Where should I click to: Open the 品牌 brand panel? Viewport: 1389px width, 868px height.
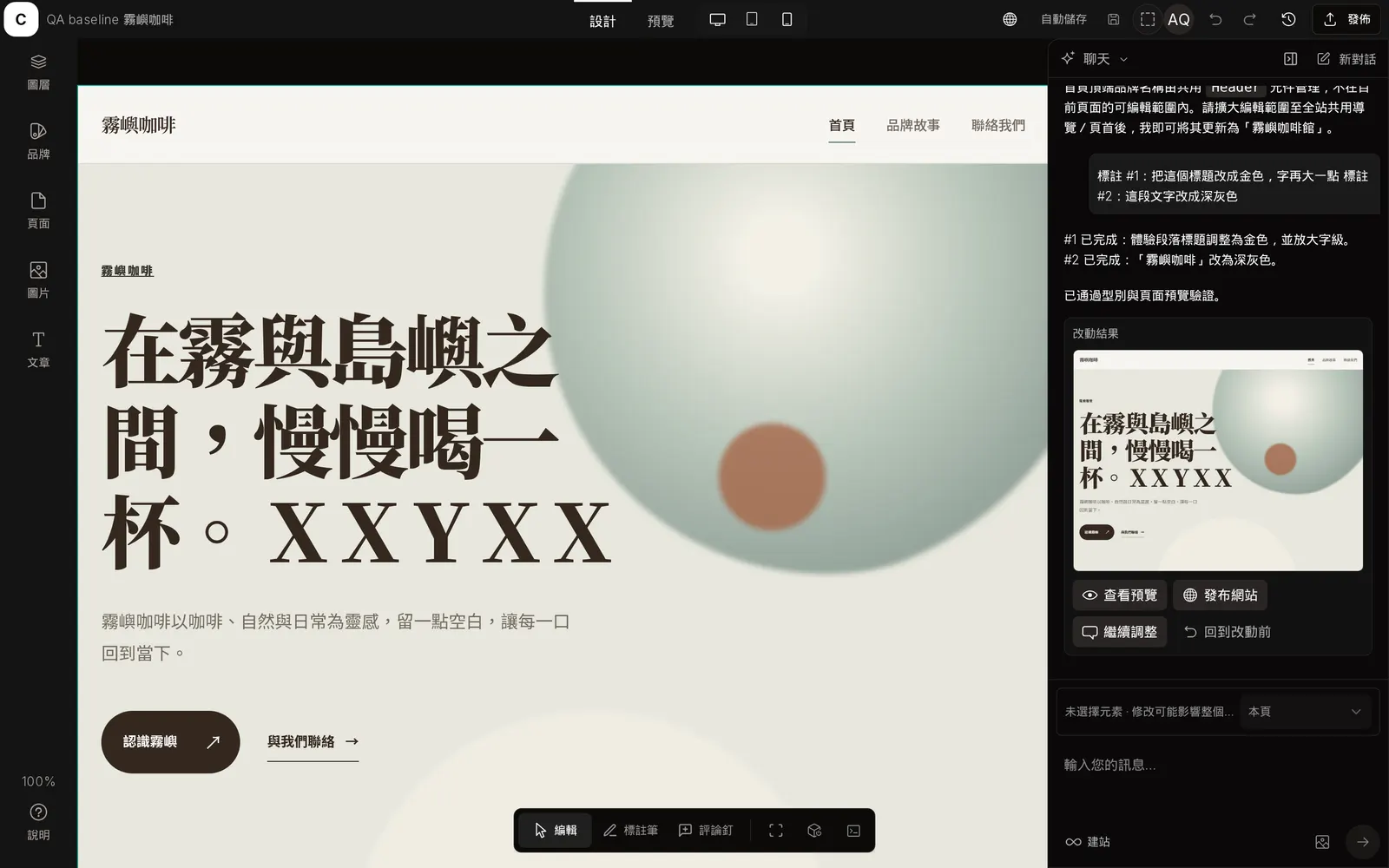coord(38,141)
